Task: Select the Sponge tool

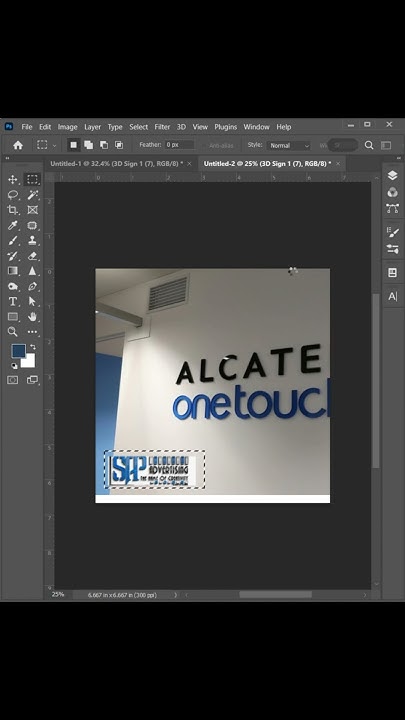Action: click(13, 286)
